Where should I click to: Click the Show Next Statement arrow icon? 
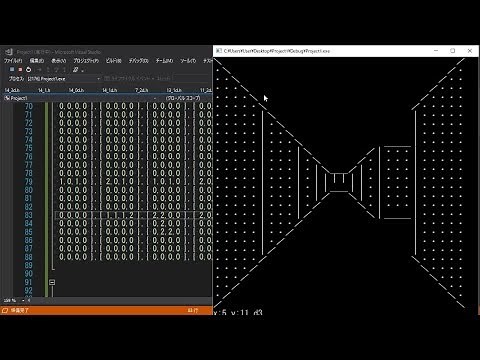click(x=39, y=69)
